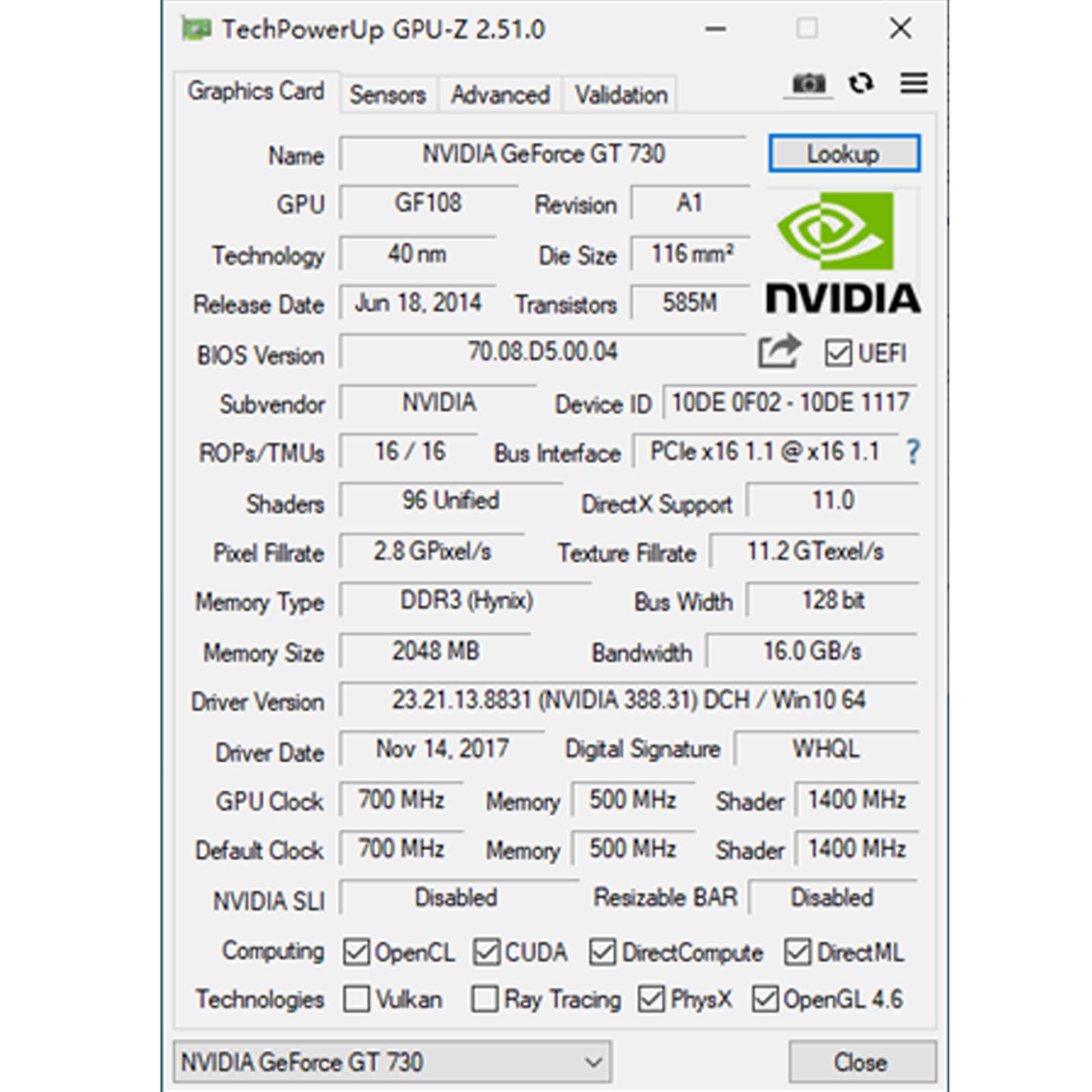Screen dimensions: 1092x1092
Task: Close the window with the X button
Action: click(901, 29)
